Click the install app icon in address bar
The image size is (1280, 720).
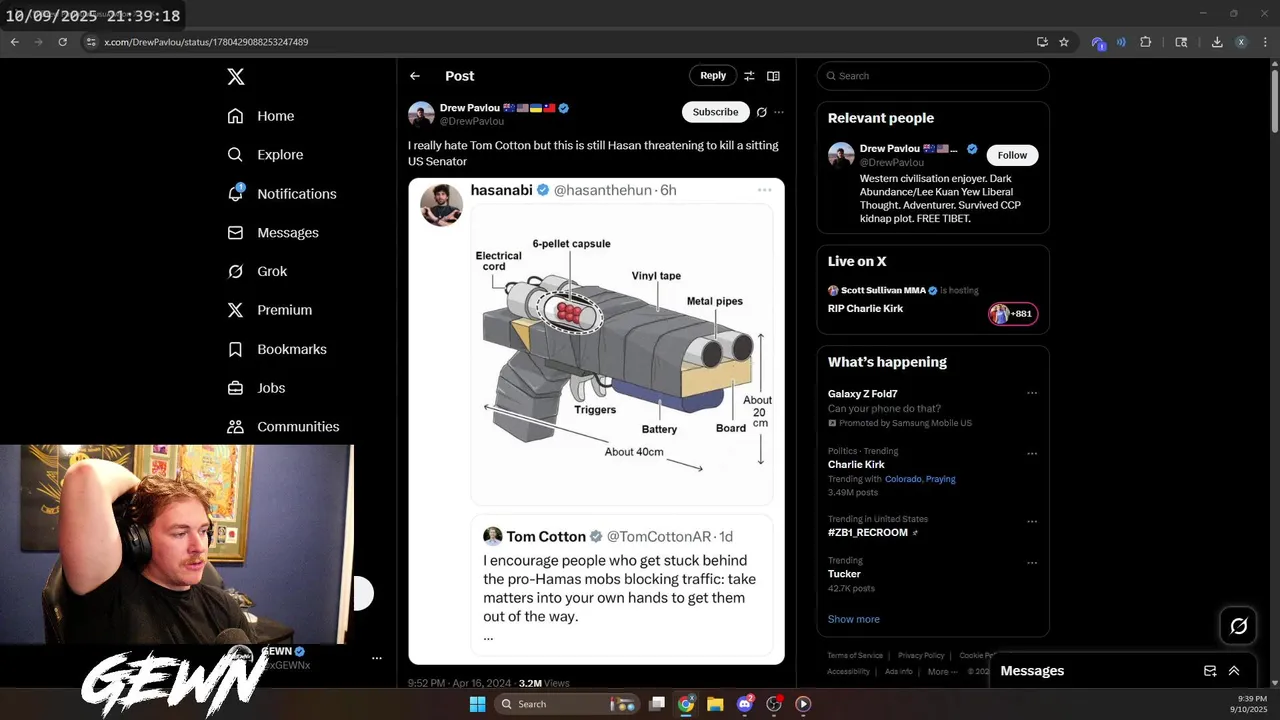(1042, 42)
